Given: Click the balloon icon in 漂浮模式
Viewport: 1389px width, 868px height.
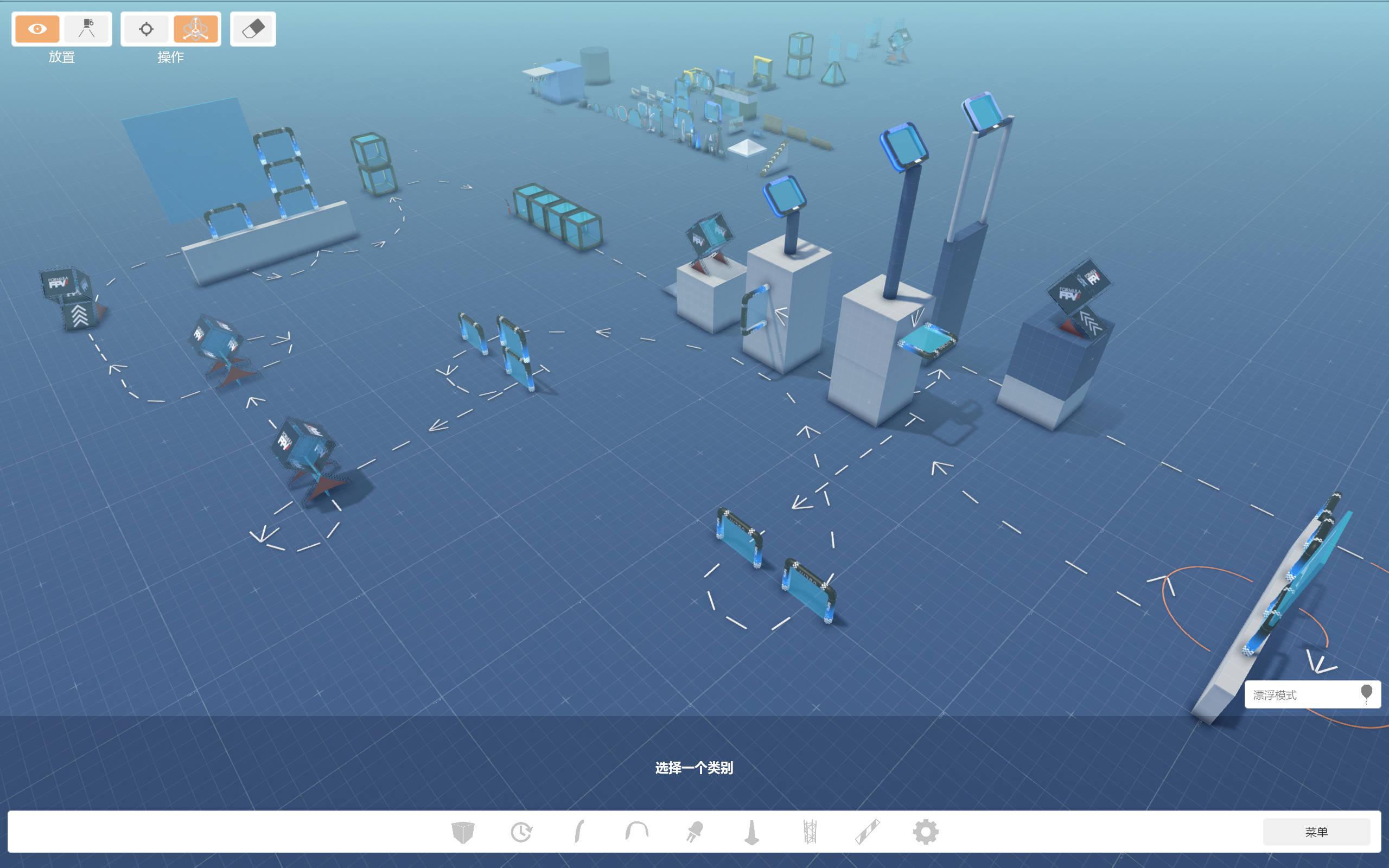Looking at the screenshot, I should tap(1367, 693).
